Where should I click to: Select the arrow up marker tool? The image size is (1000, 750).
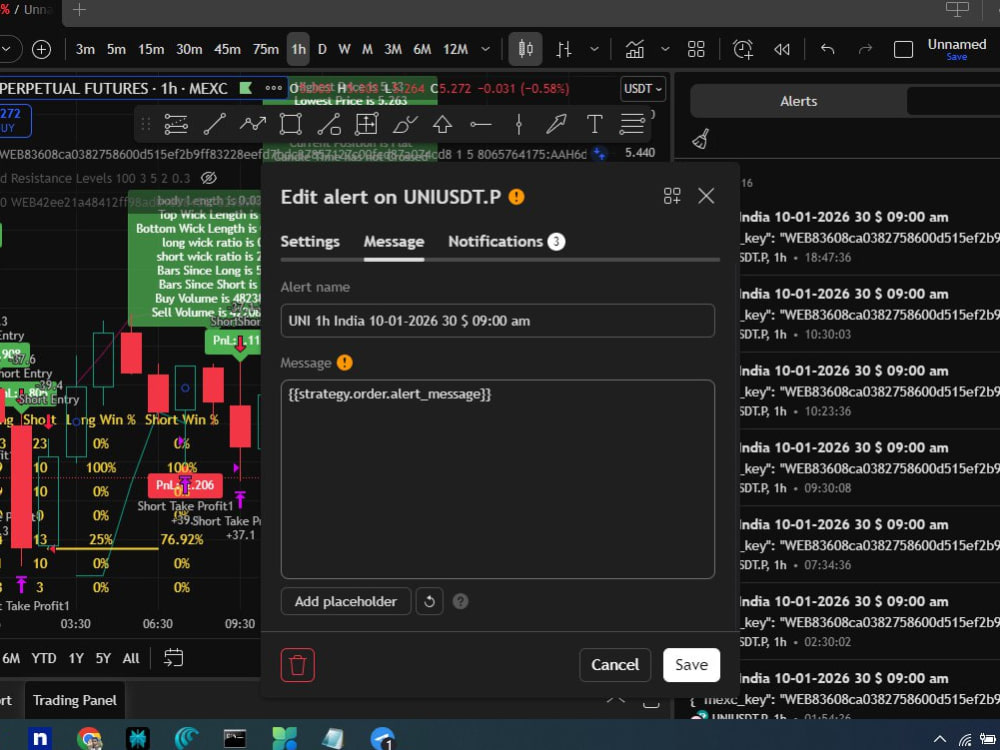coord(443,124)
